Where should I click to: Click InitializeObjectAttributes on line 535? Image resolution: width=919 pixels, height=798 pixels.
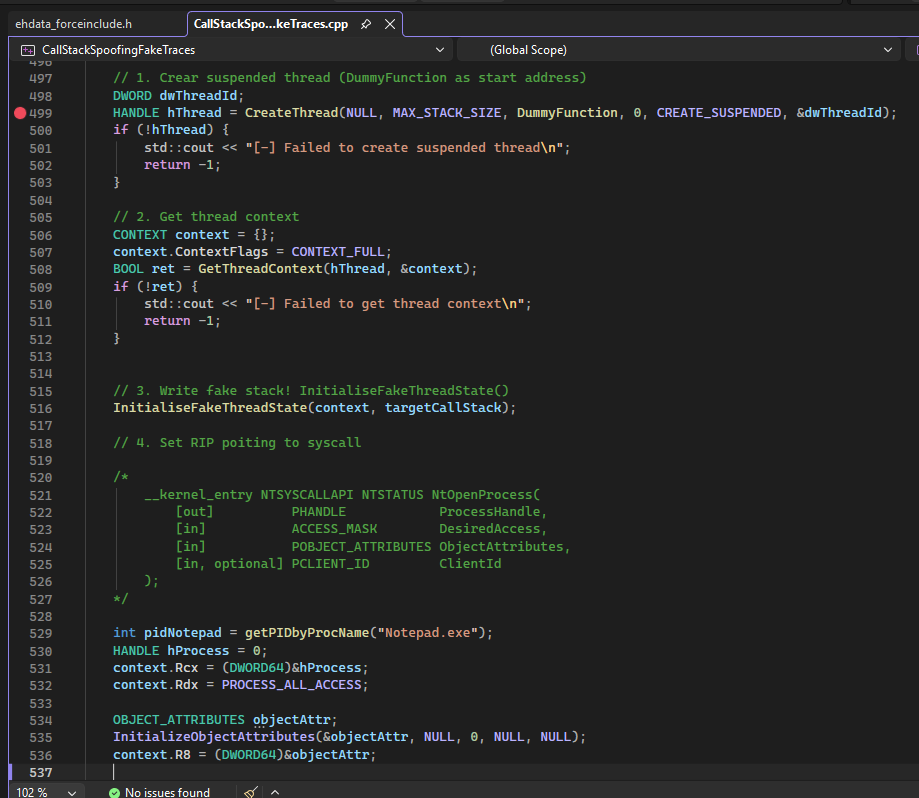(214, 736)
